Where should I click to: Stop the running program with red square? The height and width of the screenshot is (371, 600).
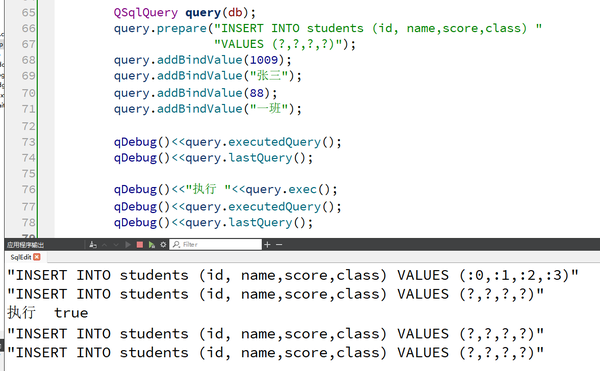point(140,244)
